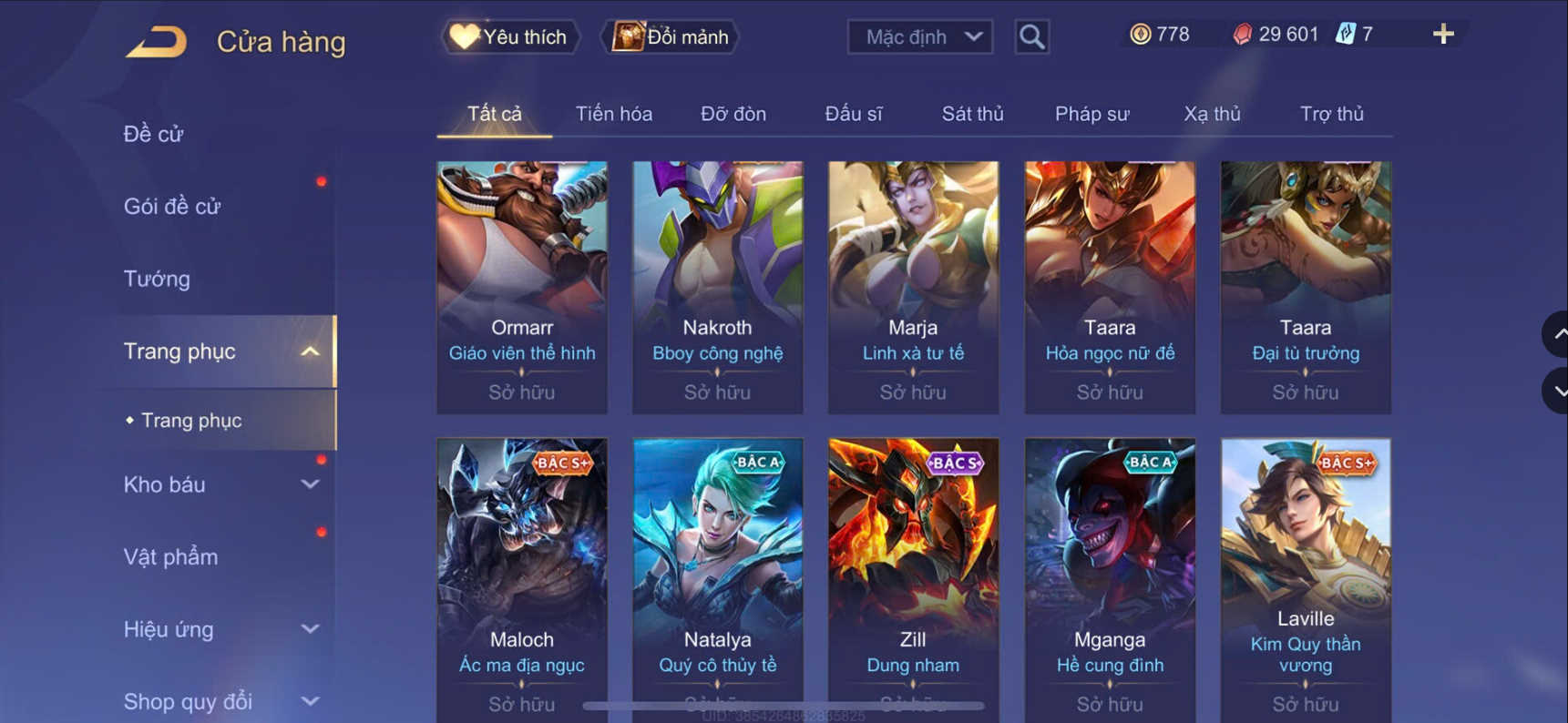
Task: Open Yêu thích favorites with heart icon
Action: point(510,36)
